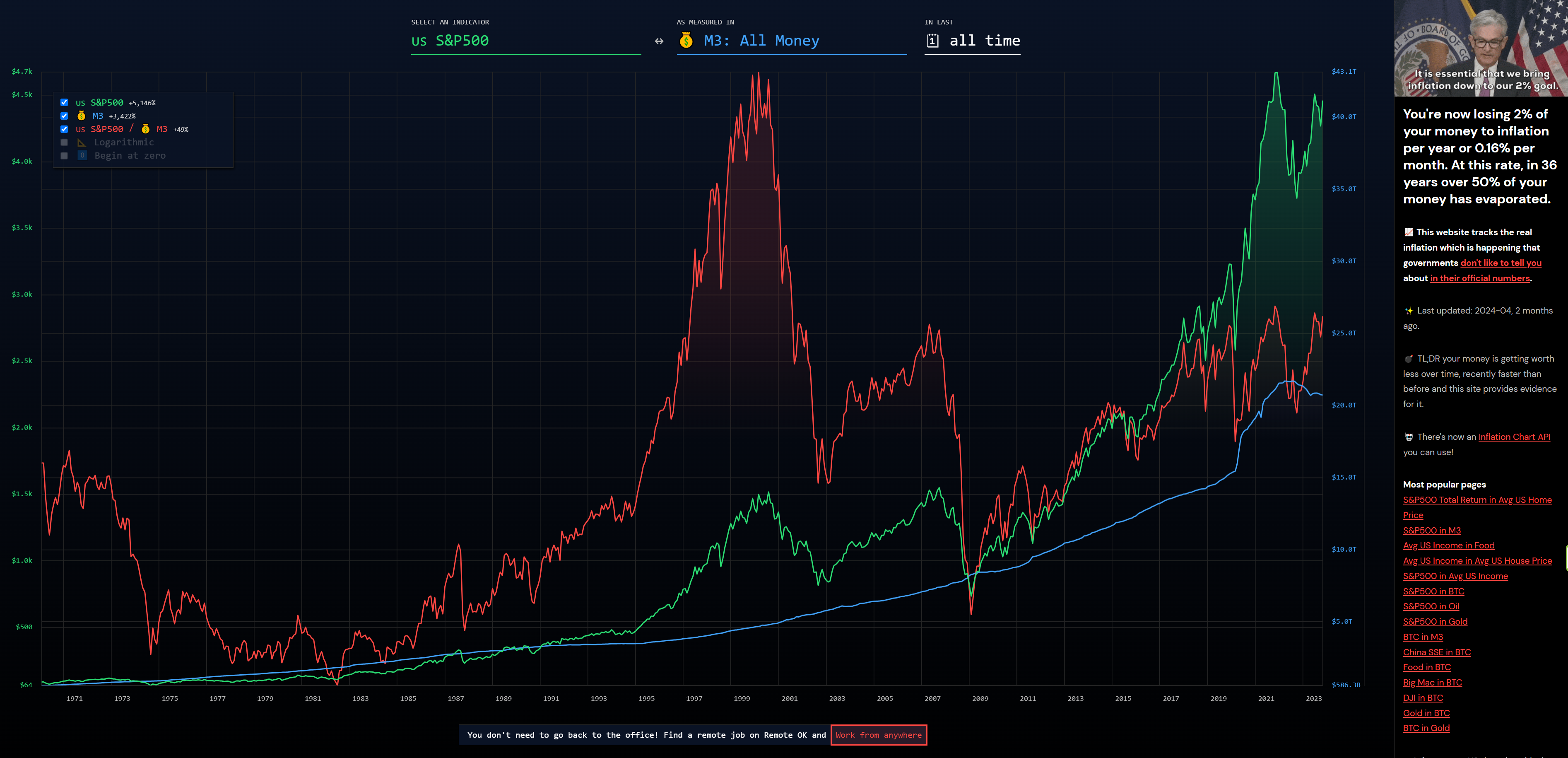Click the robot icon before Inflation Chart API
The width and height of the screenshot is (1568, 758).
point(1409,437)
